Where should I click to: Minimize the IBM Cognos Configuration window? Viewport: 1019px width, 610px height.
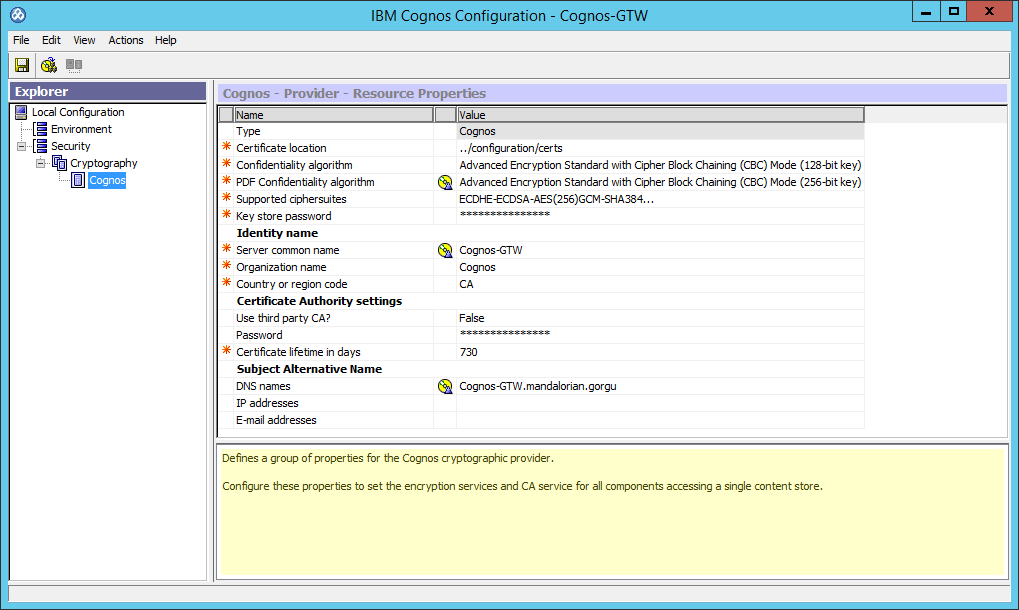[926, 12]
